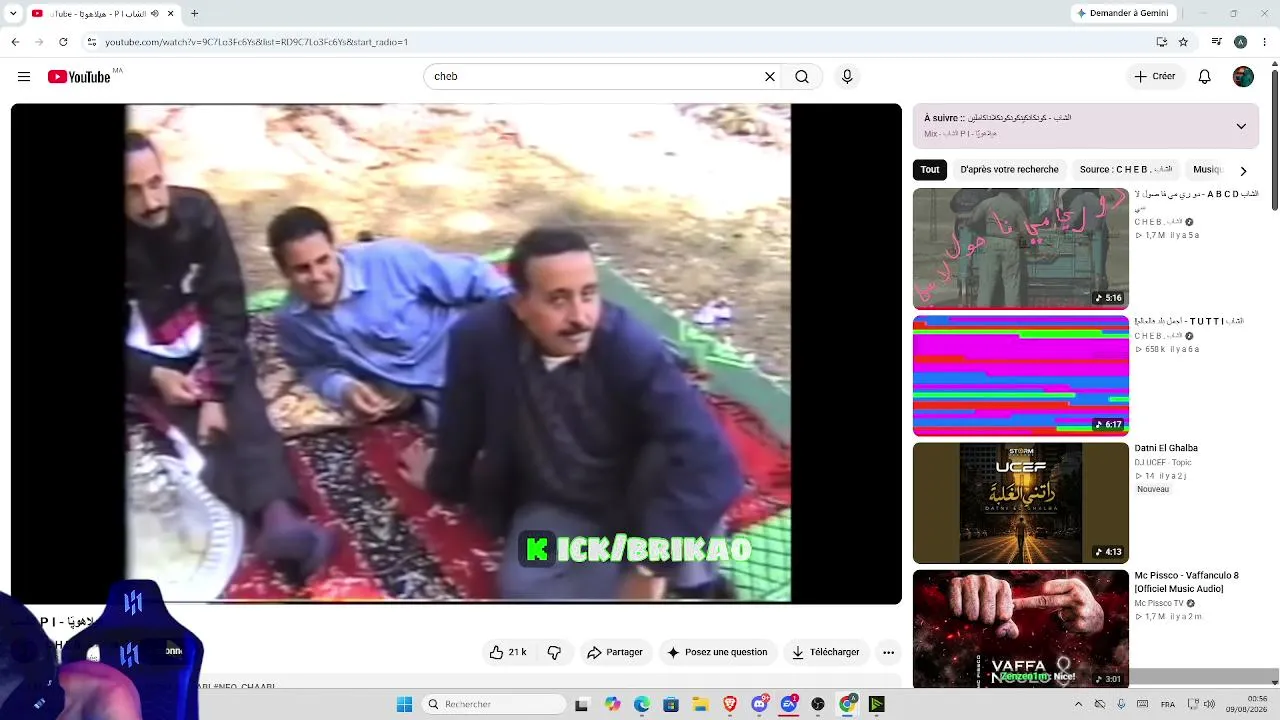1280x720 pixels.
Task: Open the T U T T I video thumbnail
Action: point(1021,376)
